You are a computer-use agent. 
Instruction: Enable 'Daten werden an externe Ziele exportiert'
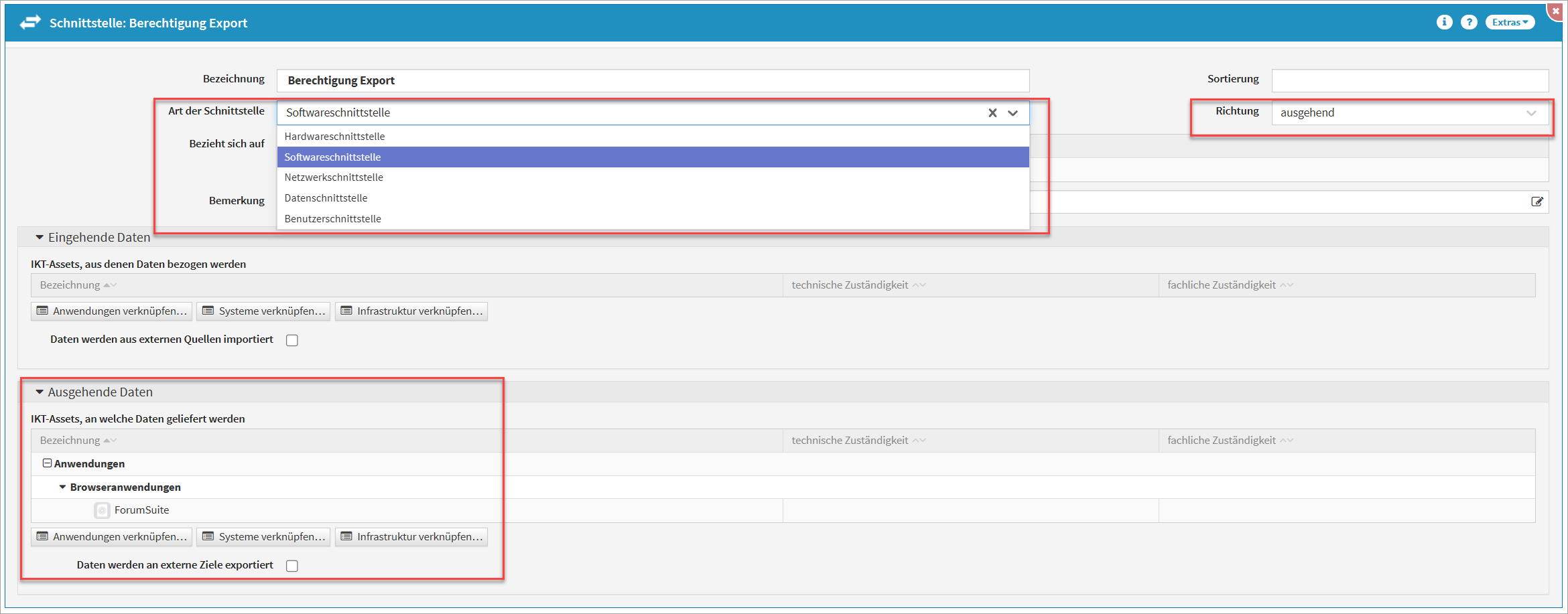[292, 566]
